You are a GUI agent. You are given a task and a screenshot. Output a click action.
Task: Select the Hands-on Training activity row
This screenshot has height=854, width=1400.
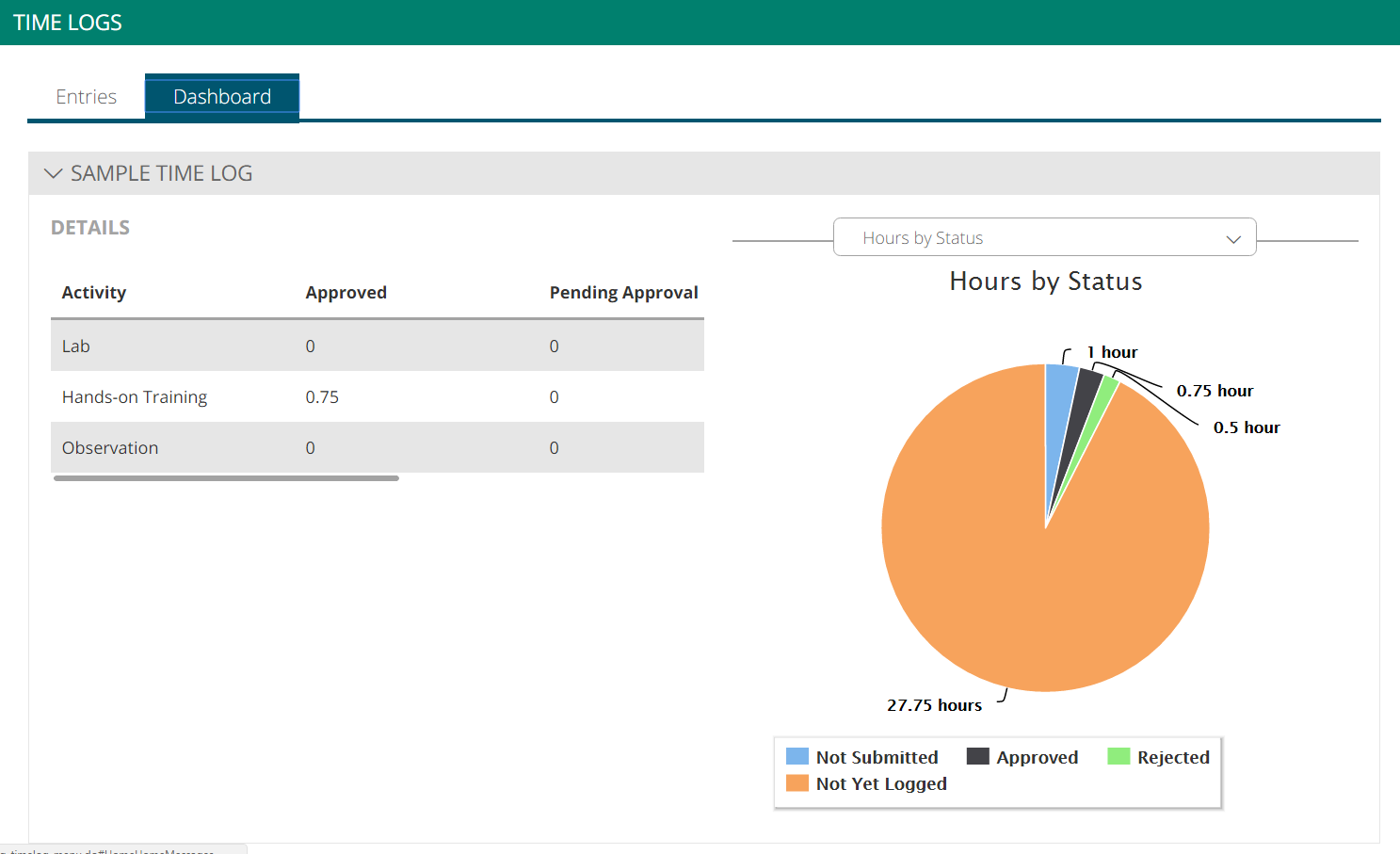coord(135,396)
